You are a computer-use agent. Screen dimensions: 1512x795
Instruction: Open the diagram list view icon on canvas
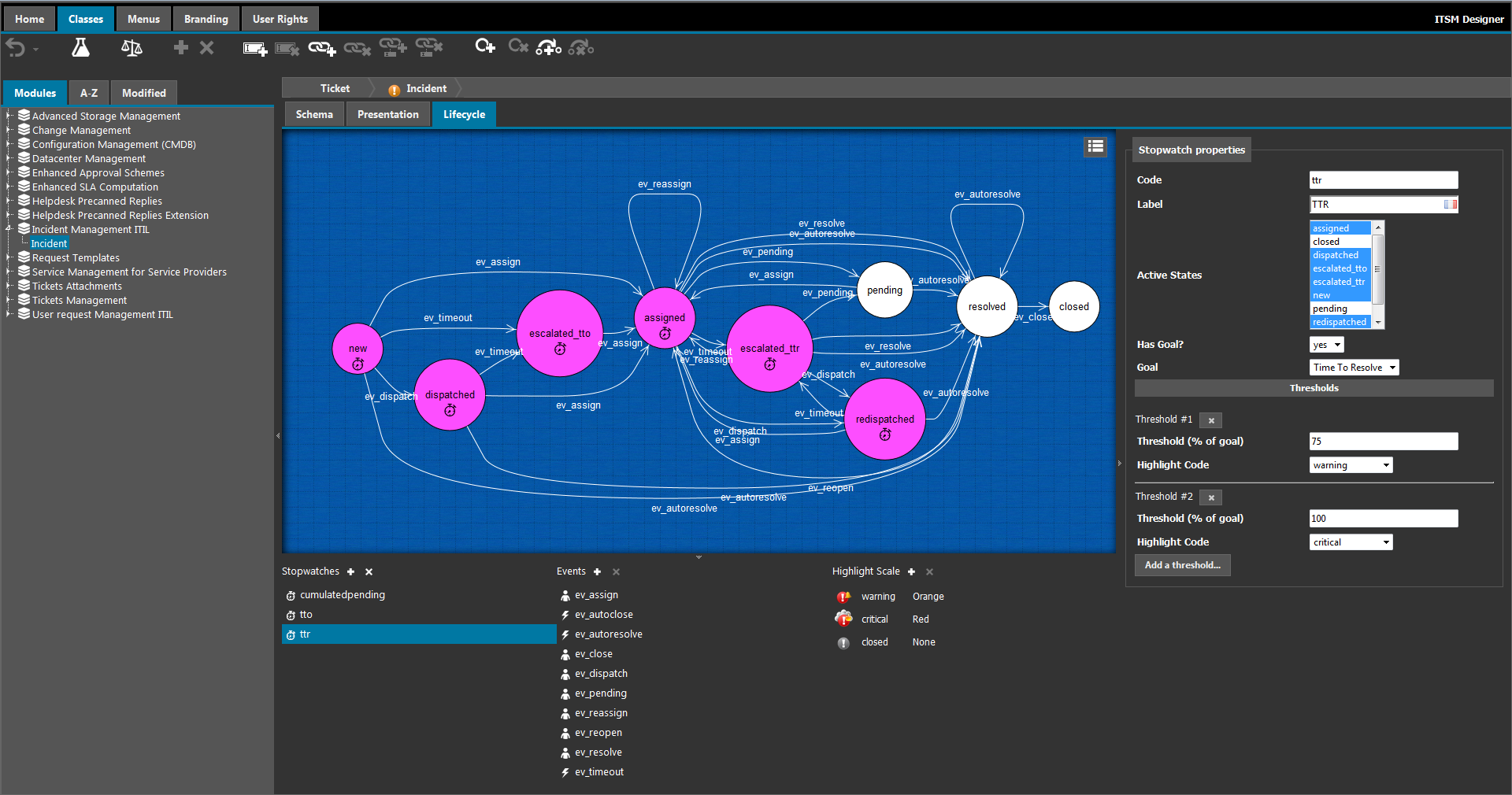1095,146
